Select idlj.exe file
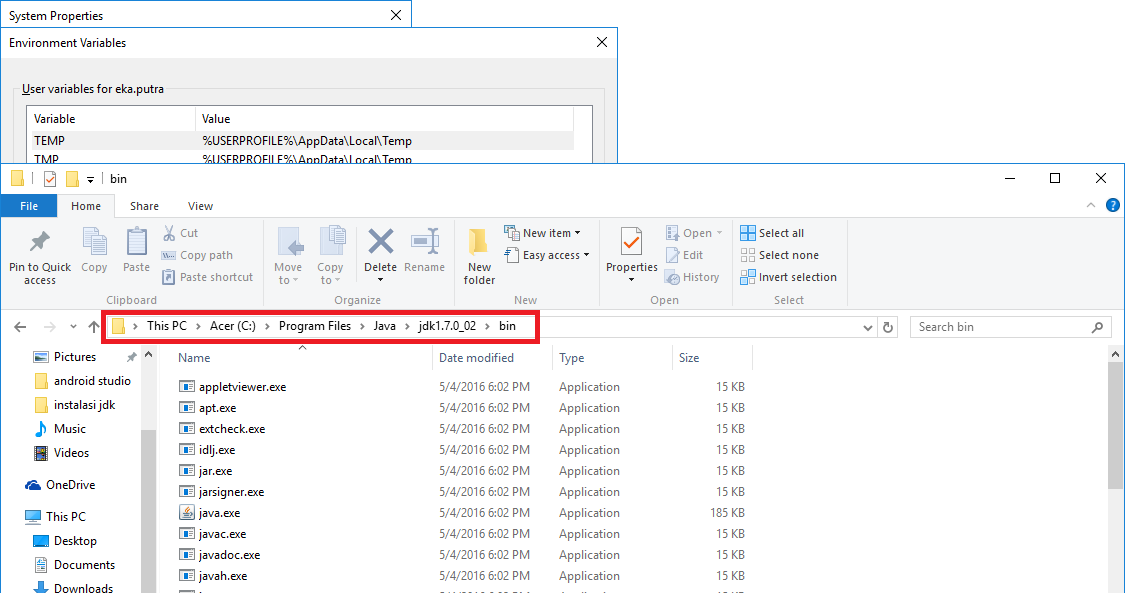Screen dimensions: 1125x593 pyautogui.click(x=217, y=450)
